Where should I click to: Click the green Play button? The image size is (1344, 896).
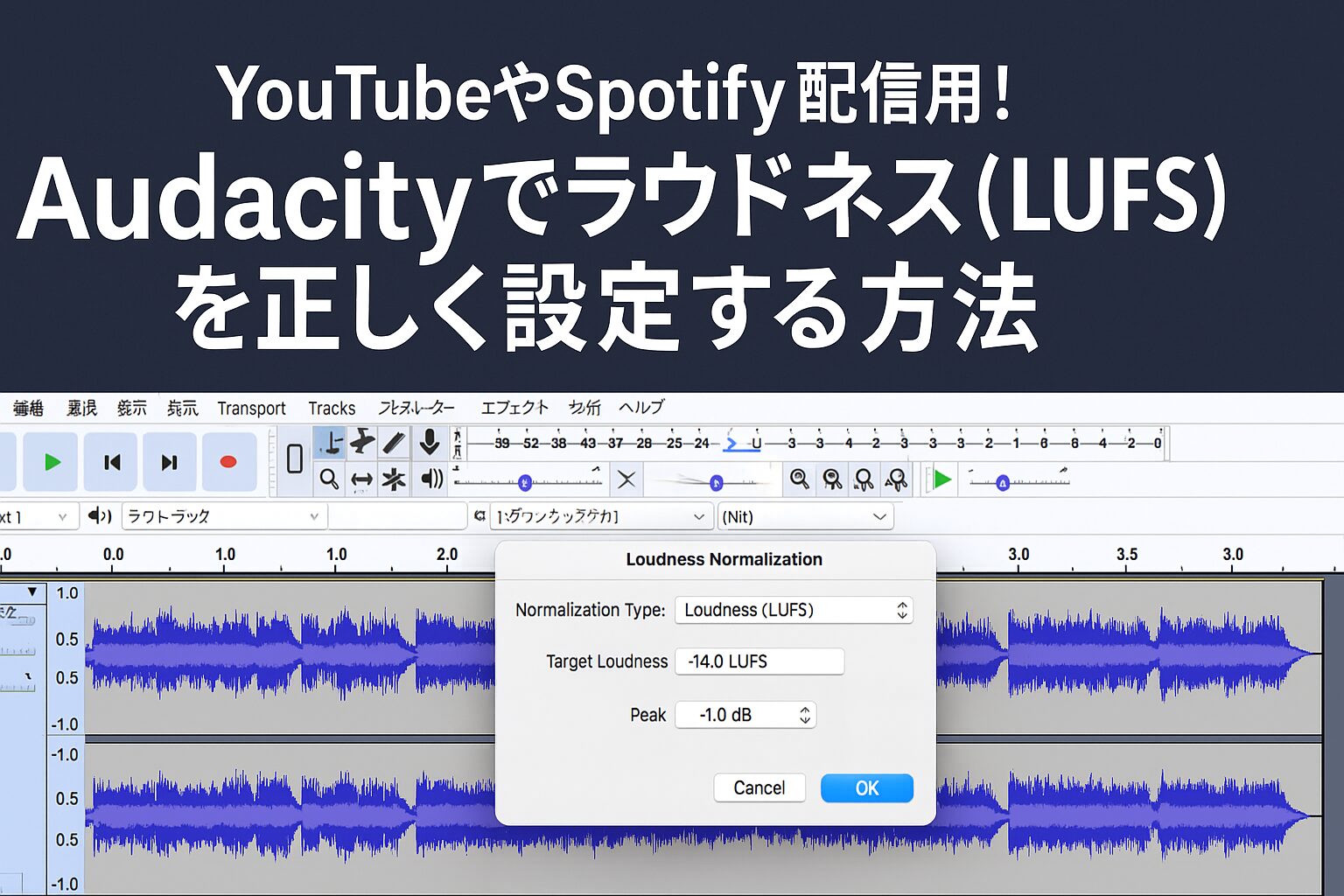(52, 462)
